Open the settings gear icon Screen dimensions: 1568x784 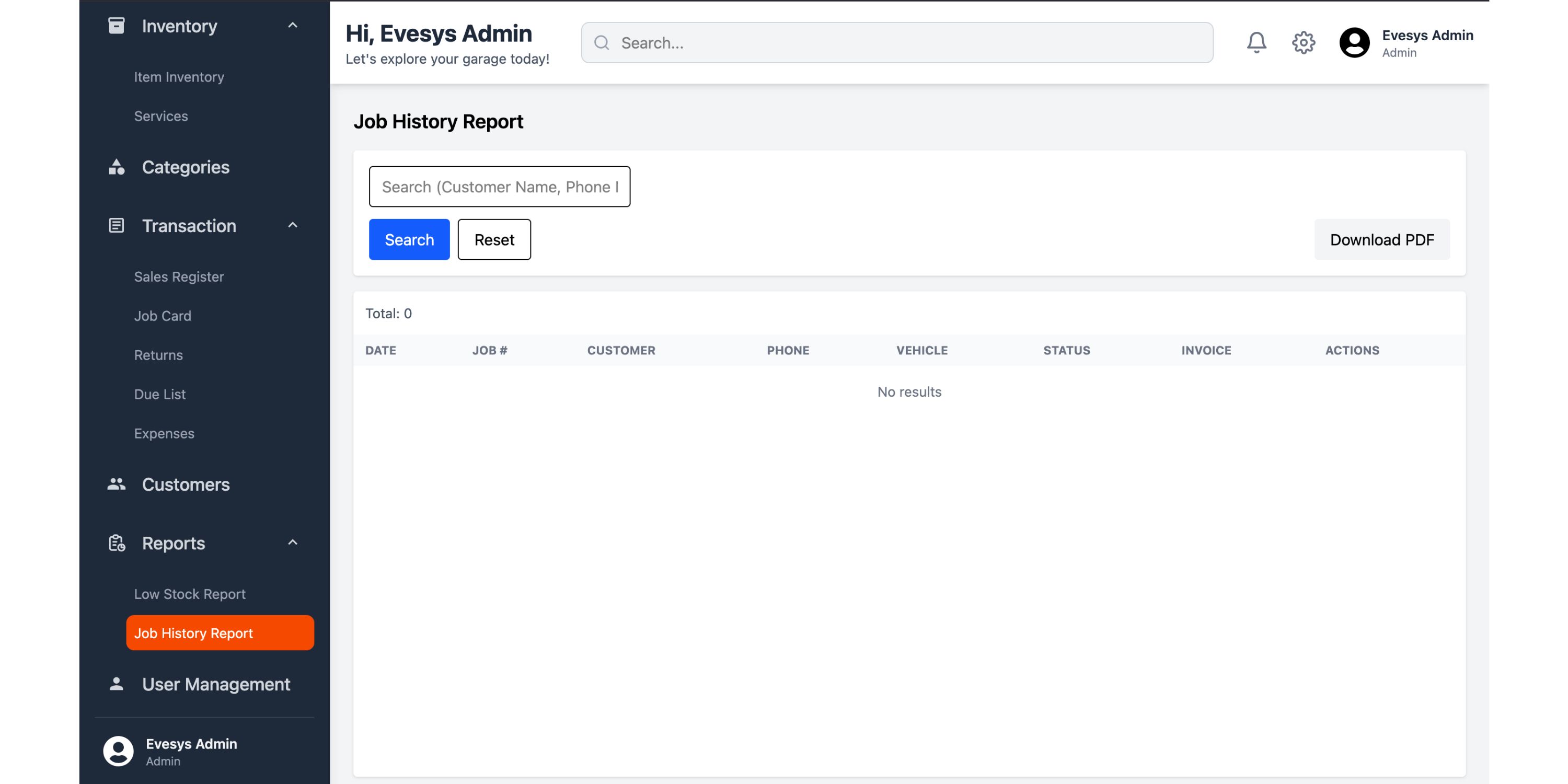tap(1303, 43)
